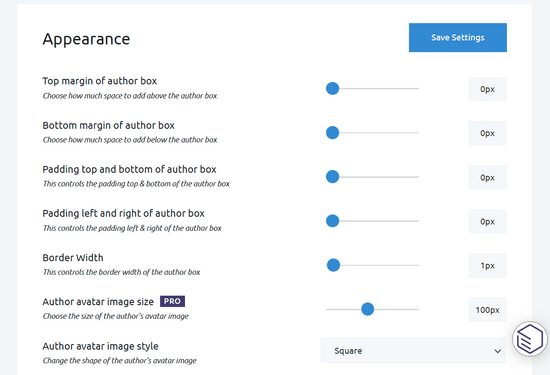
Task: Click the 'Author avatar image style' label
Action: coord(100,346)
